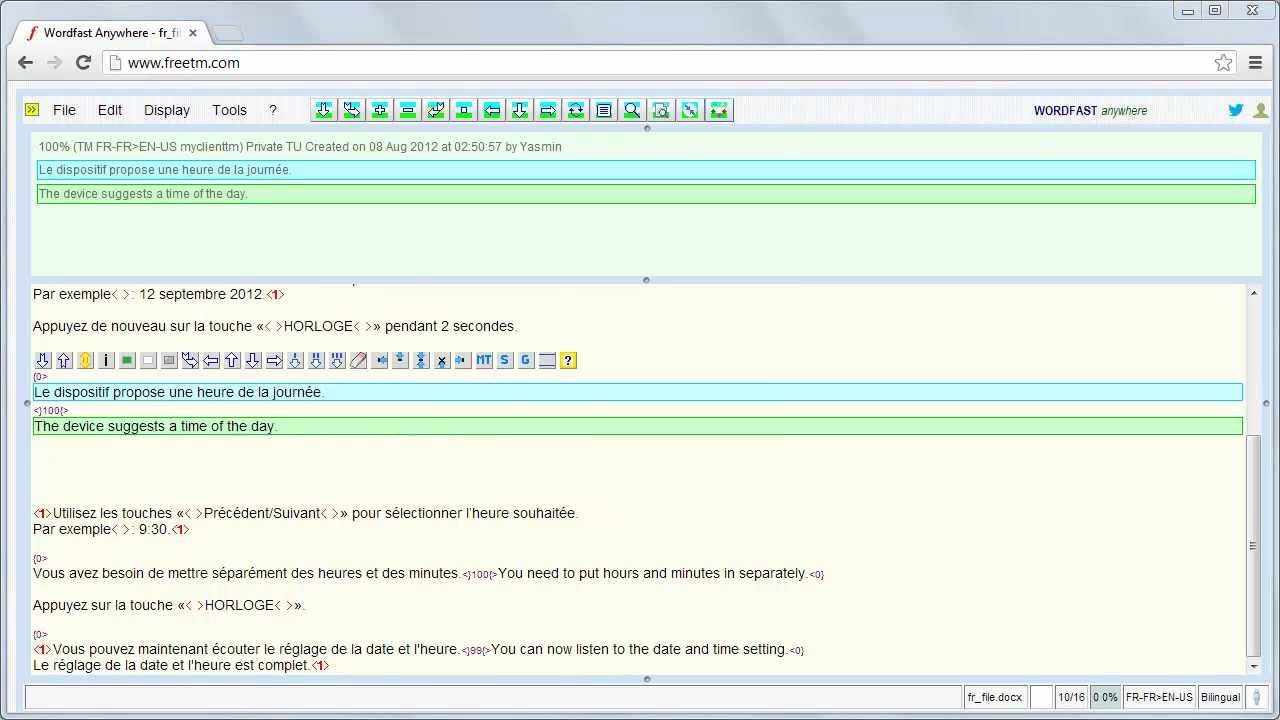The image size is (1280, 720).
Task: Click the eraser icon in segment toolbar
Action: 358,360
